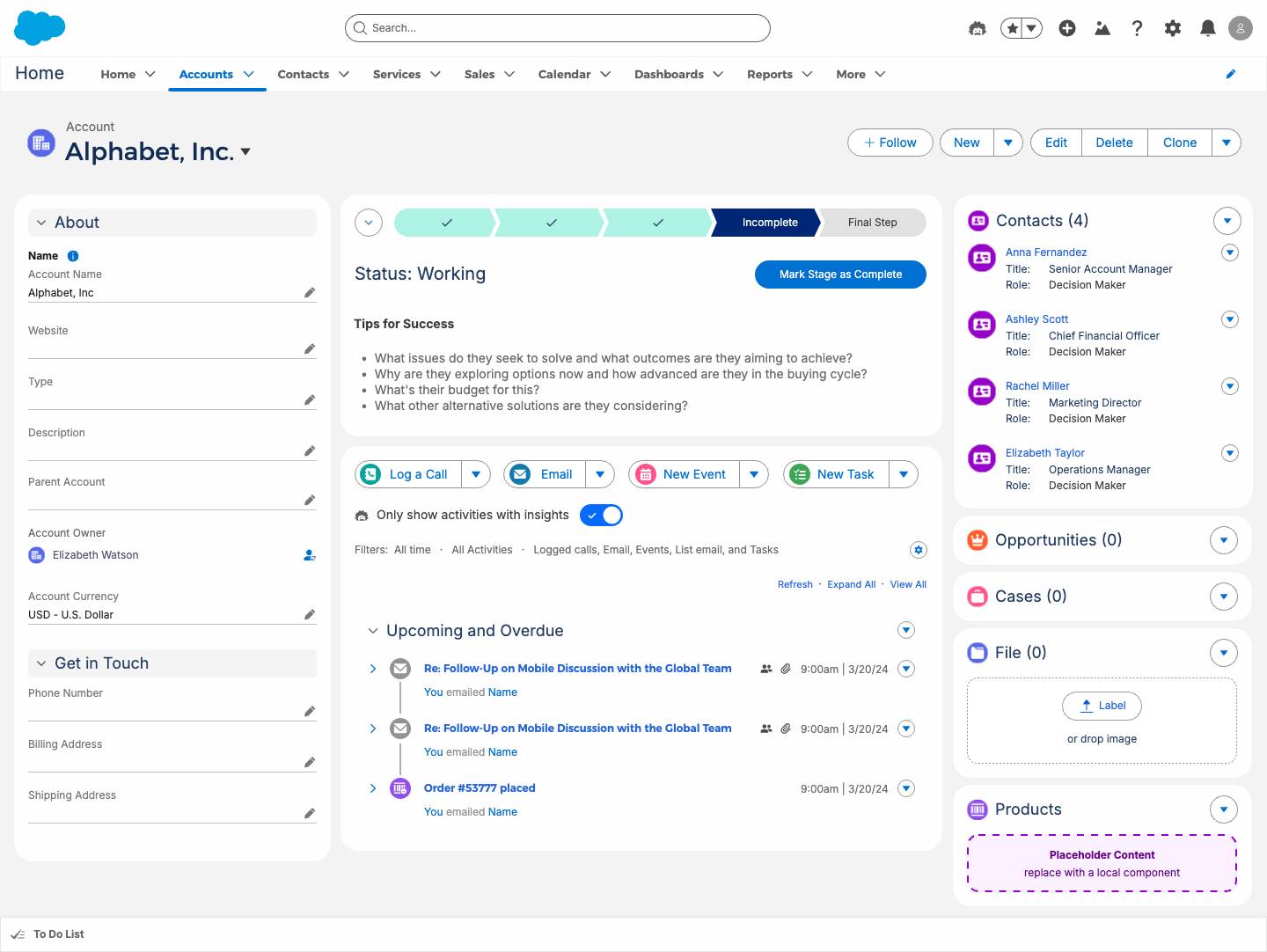Click the file upload Label button
The image size is (1267, 952).
tap(1102, 706)
